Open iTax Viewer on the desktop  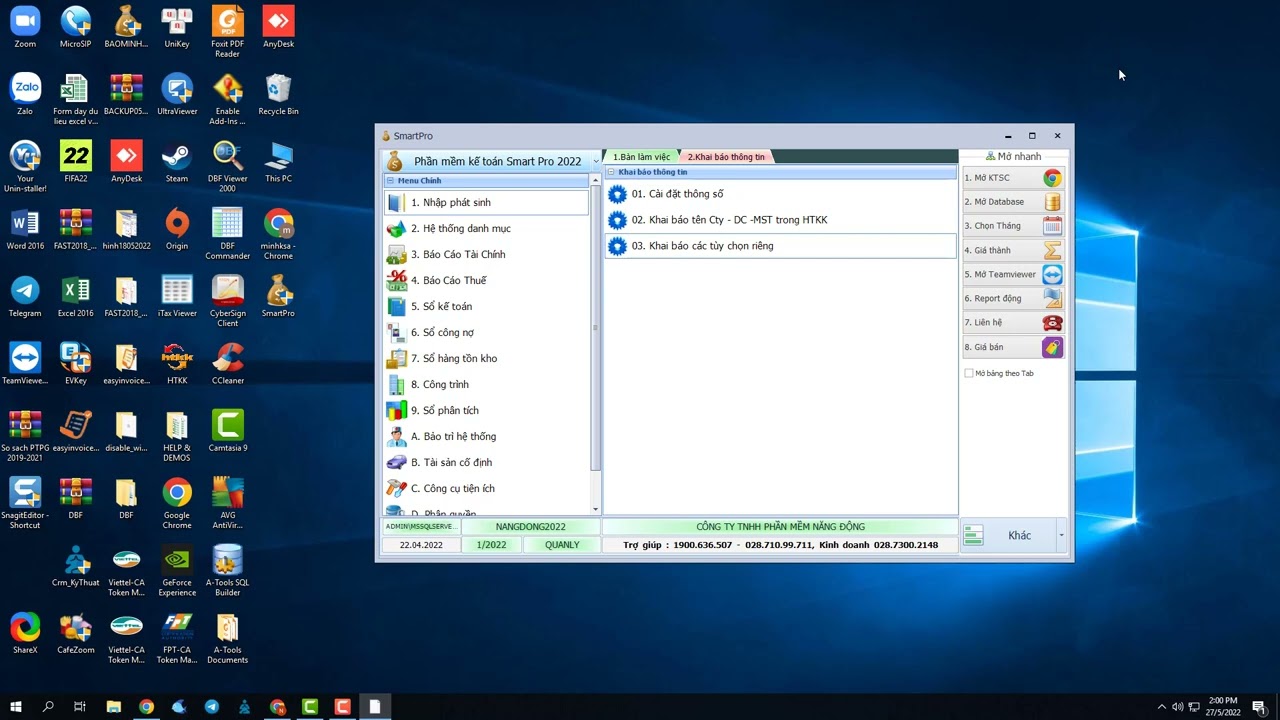177,295
